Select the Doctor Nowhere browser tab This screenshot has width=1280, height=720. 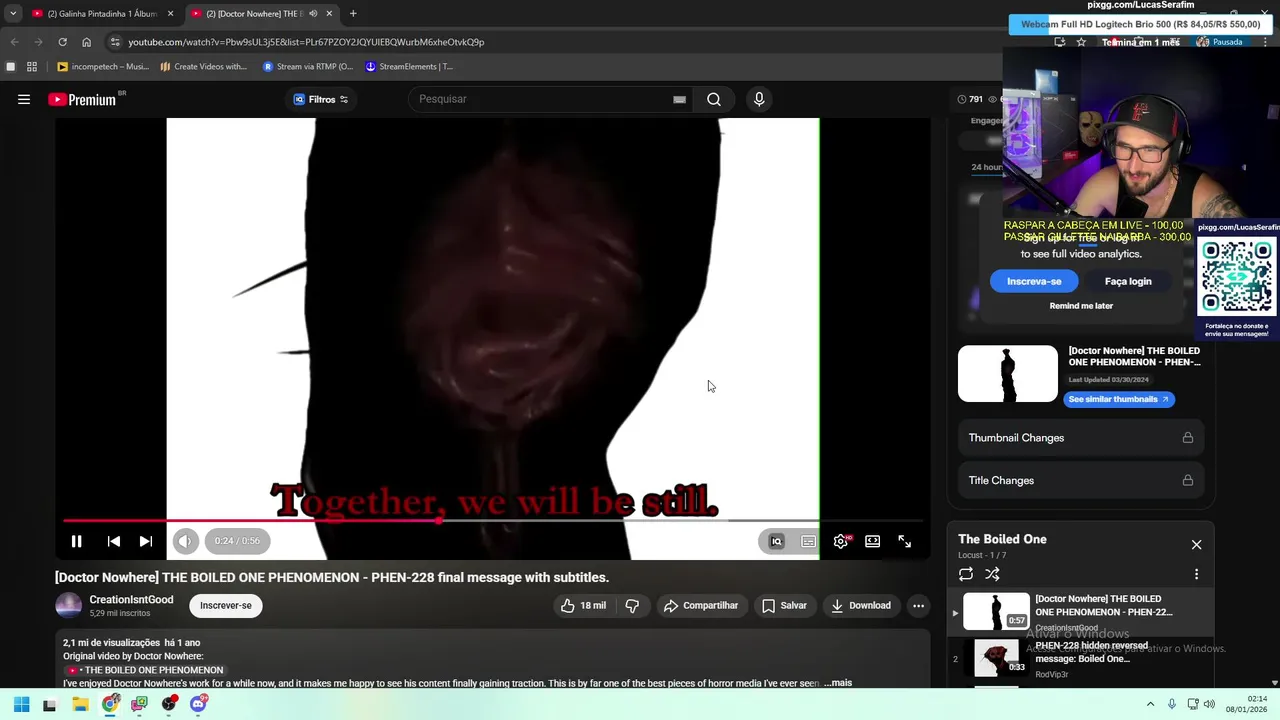tap(255, 14)
